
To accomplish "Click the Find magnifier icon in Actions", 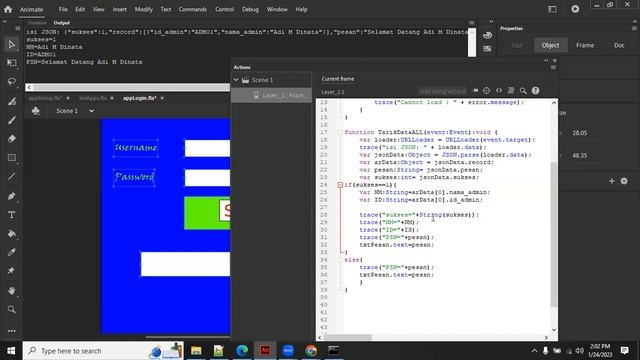I will point(523,91).
